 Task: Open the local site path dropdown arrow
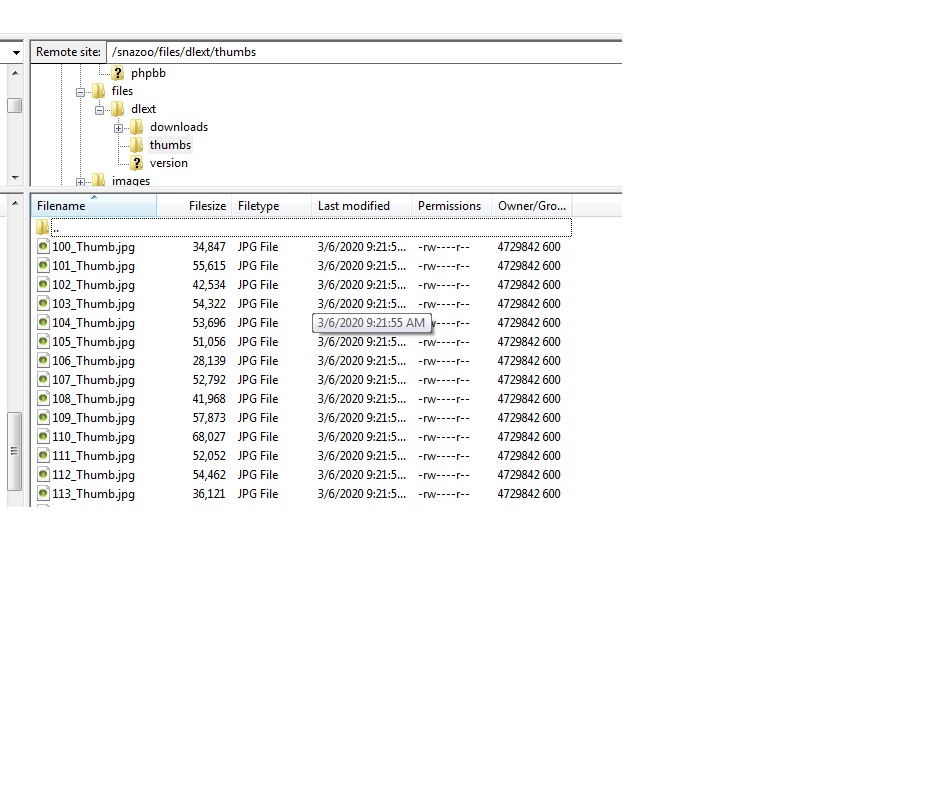point(16,52)
